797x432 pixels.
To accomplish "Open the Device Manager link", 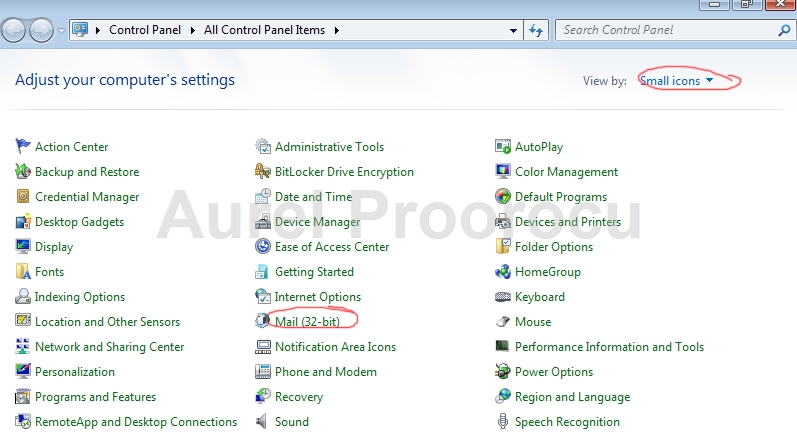I will tap(318, 222).
